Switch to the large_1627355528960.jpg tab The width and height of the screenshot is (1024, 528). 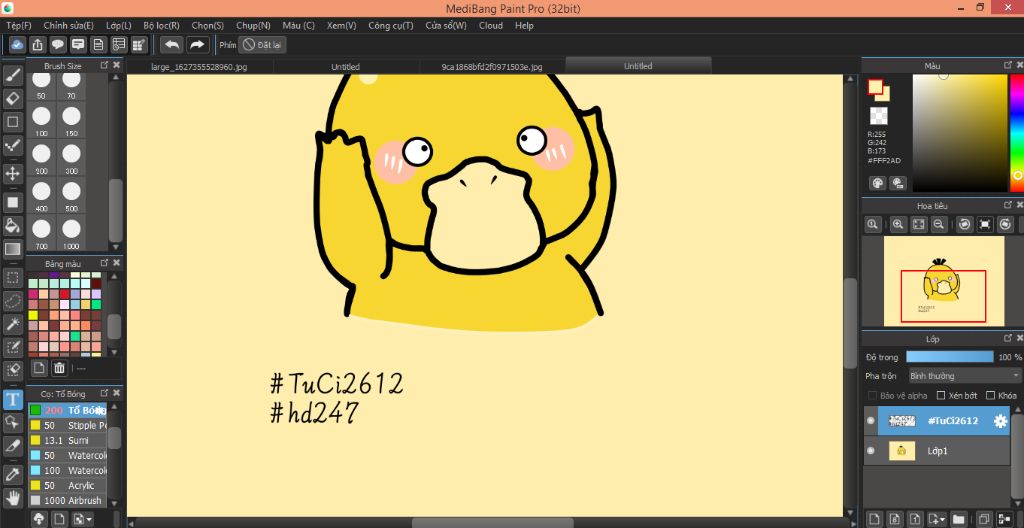click(199, 67)
